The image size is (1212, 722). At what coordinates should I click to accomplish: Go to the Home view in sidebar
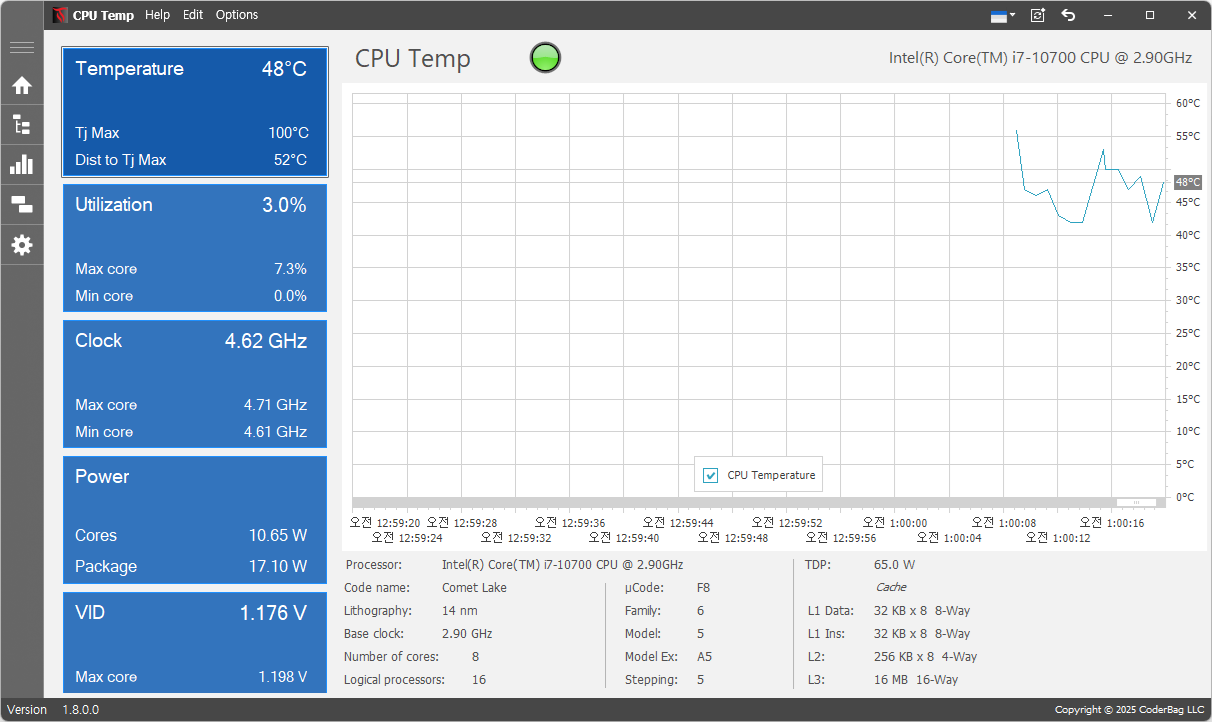coord(22,86)
